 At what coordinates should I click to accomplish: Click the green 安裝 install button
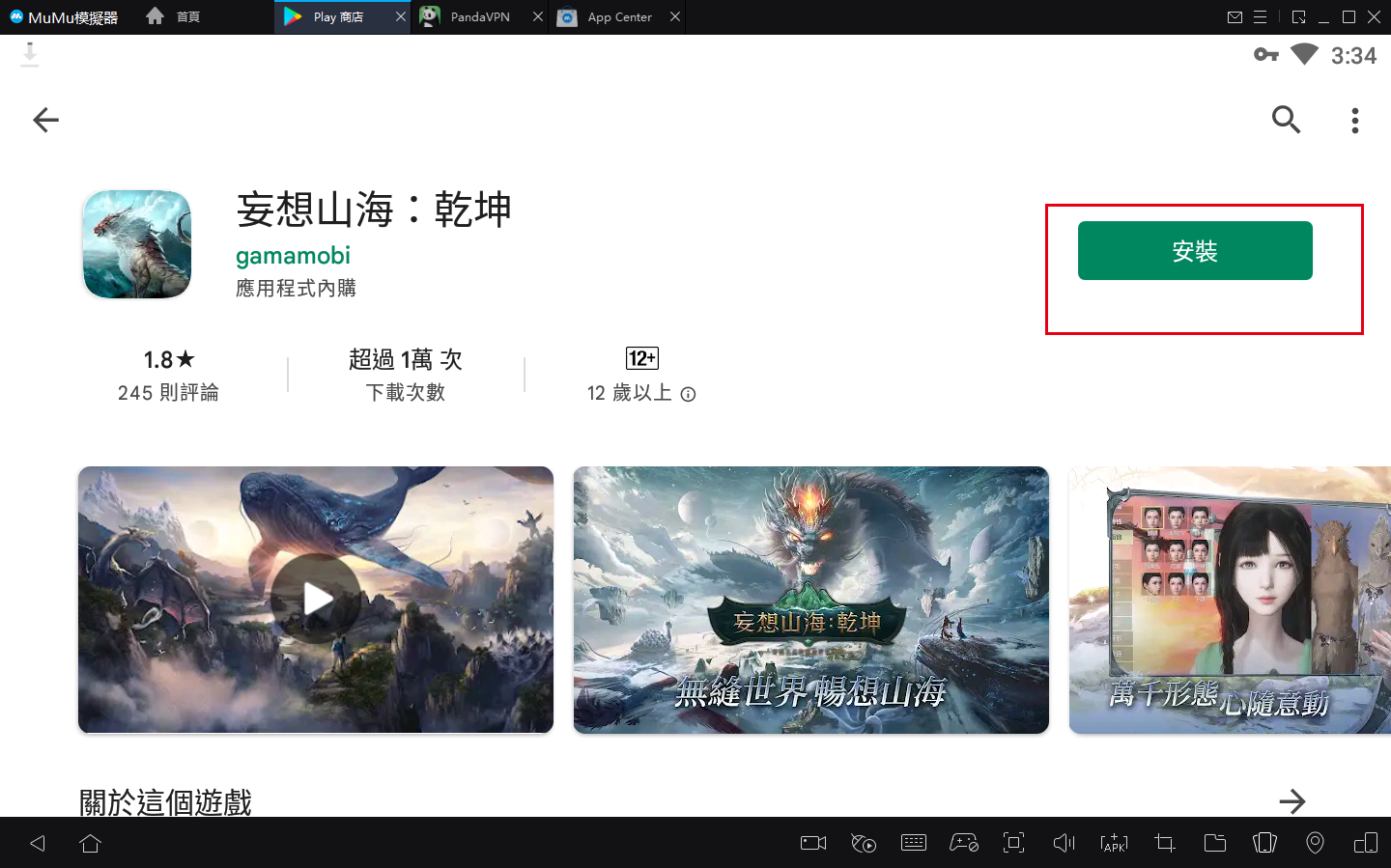point(1195,251)
